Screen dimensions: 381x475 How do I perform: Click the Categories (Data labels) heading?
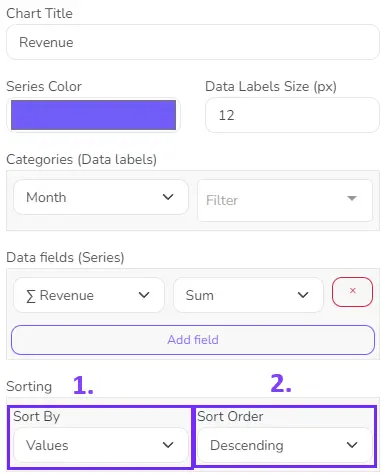tap(82, 159)
